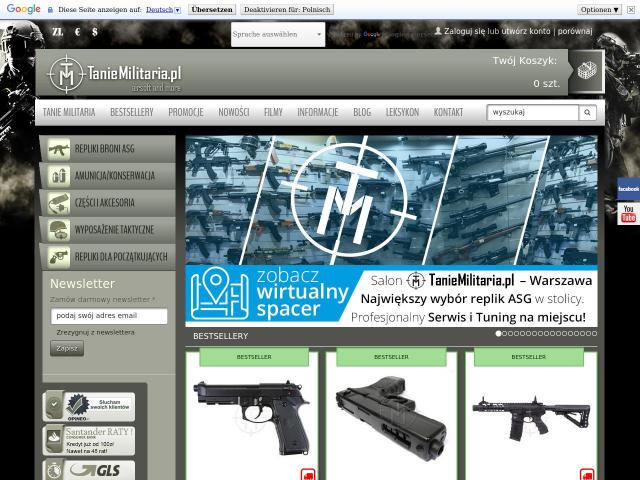Click the user icon beside Zaloguj się
Image resolution: width=640 pixels, height=480 pixels.
[438, 31]
